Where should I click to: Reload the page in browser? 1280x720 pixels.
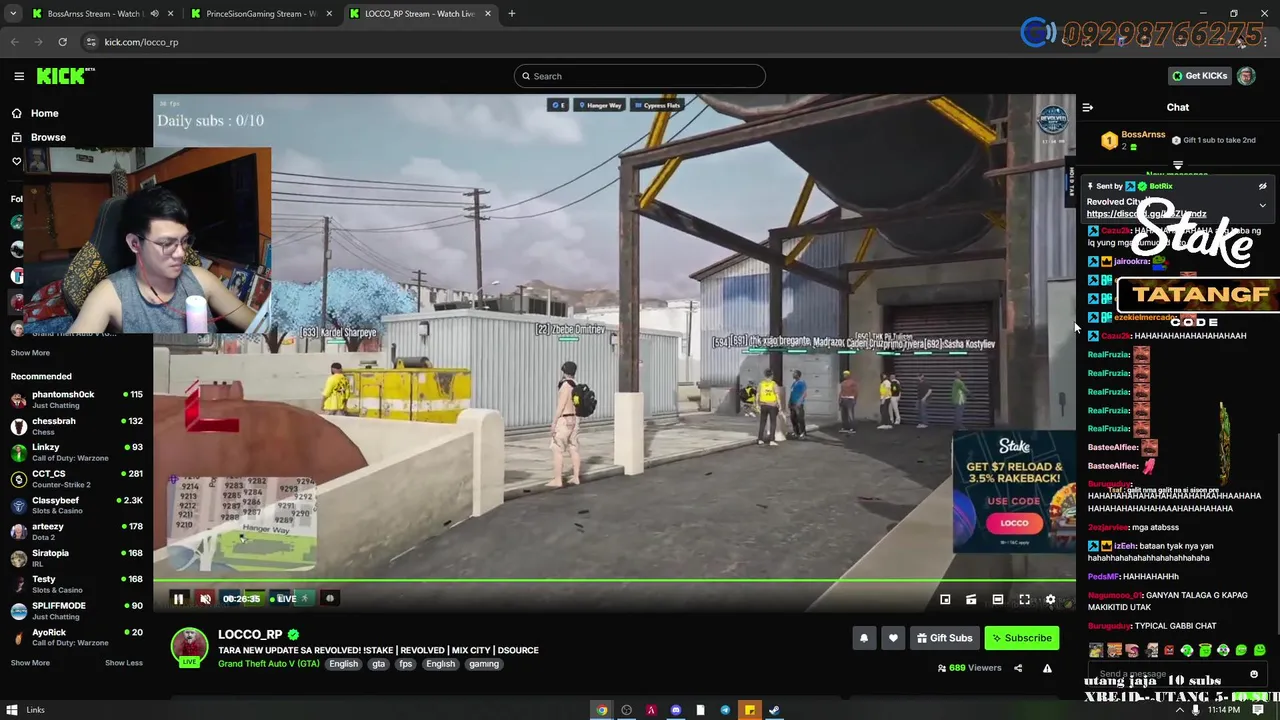[x=62, y=42]
